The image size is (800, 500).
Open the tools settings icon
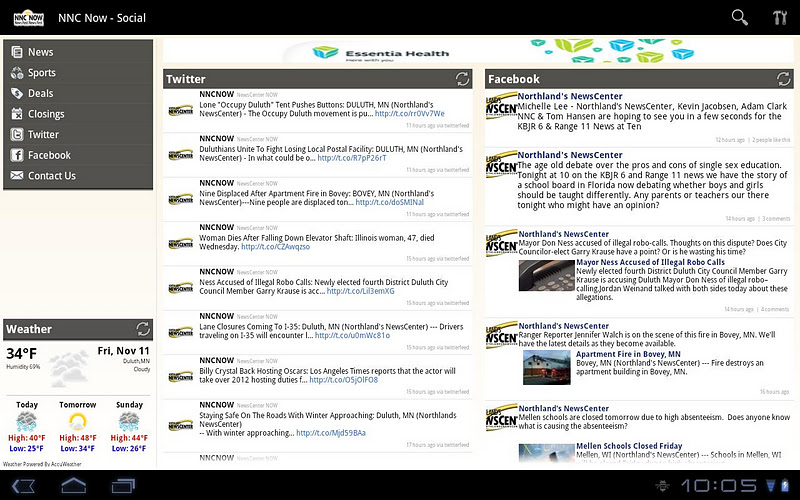click(x=780, y=17)
